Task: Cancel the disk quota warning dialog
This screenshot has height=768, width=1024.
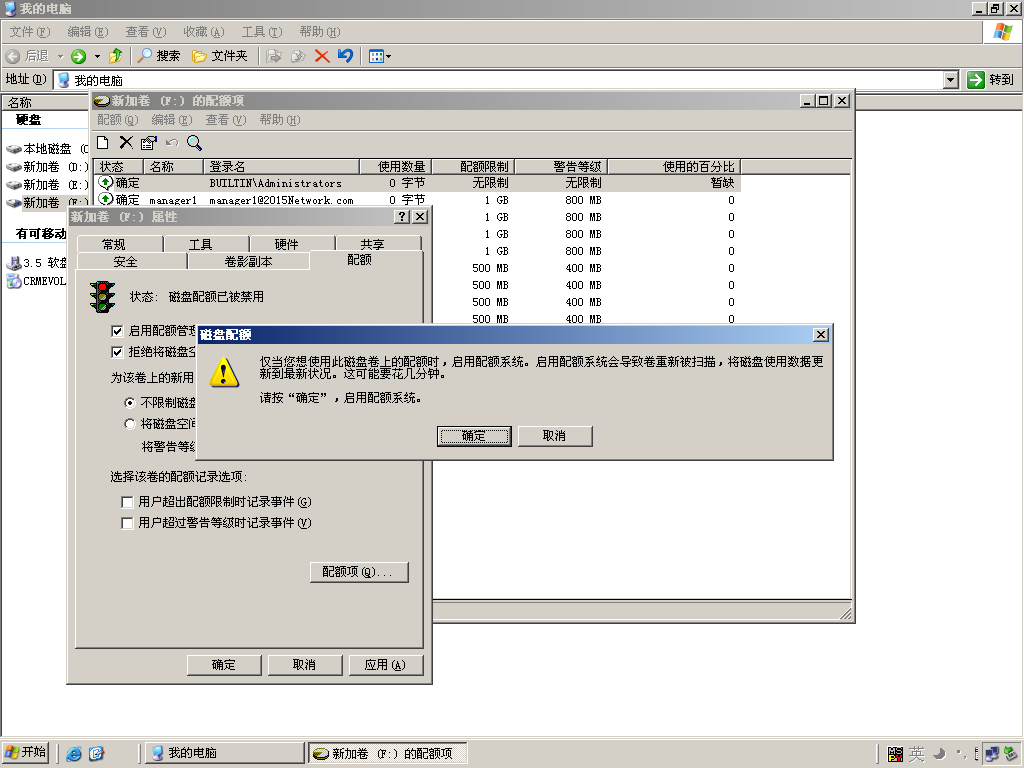Action: [x=555, y=436]
